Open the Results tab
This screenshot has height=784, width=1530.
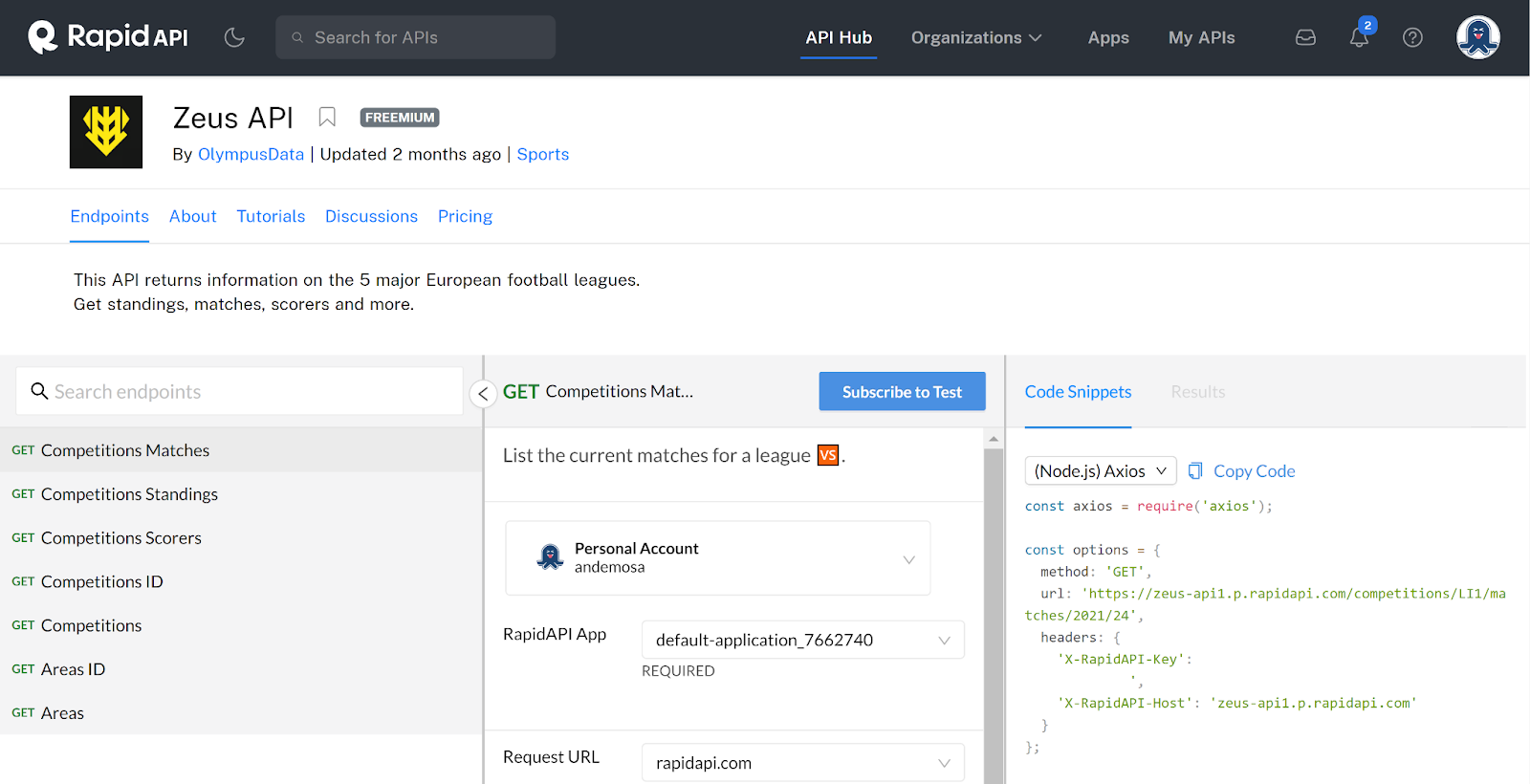(x=1197, y=392)
